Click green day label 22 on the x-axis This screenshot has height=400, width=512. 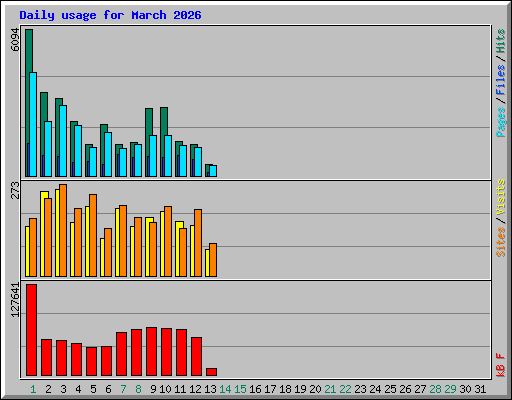345,389
